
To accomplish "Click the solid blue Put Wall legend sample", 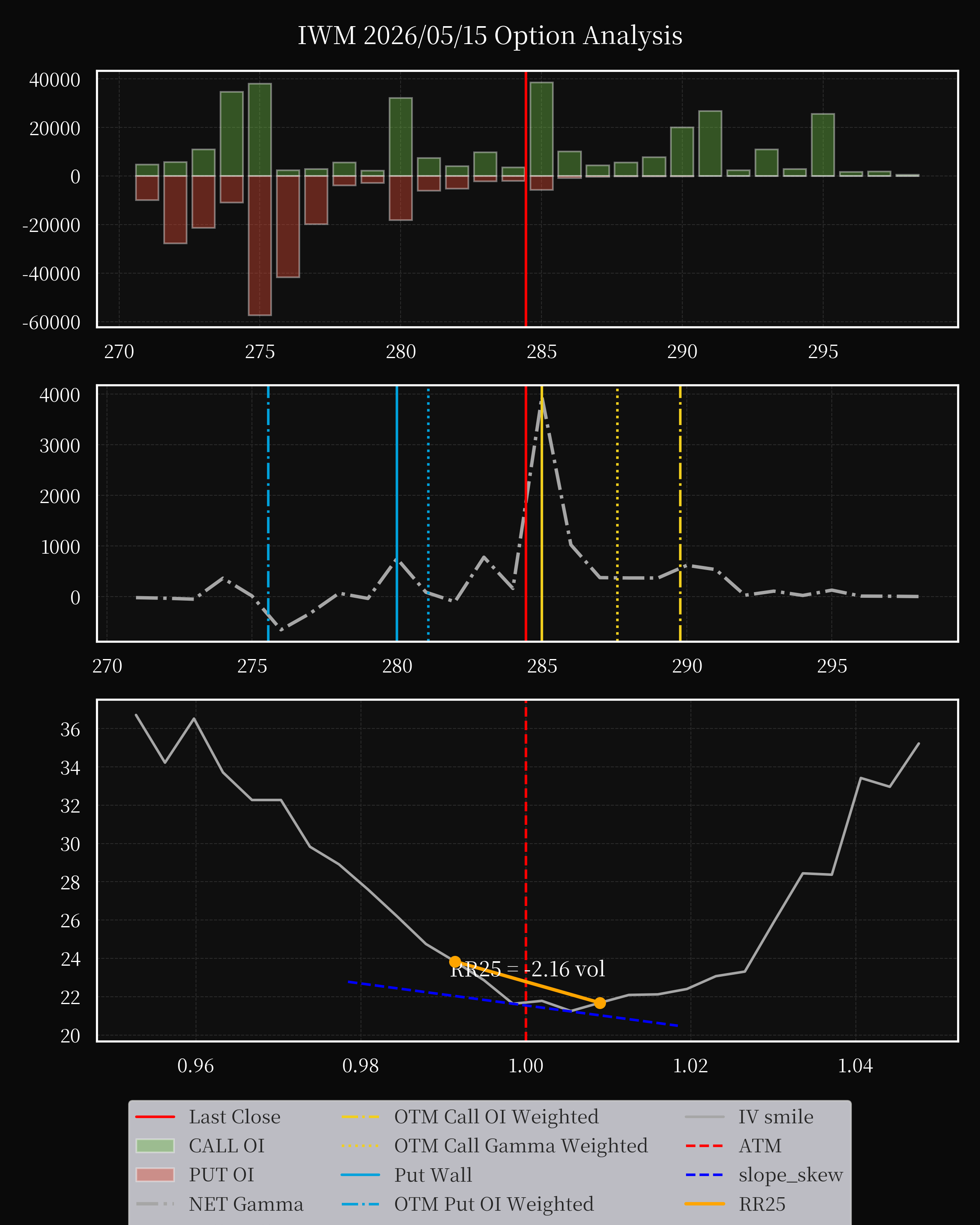I will (x=360, y=1175).
